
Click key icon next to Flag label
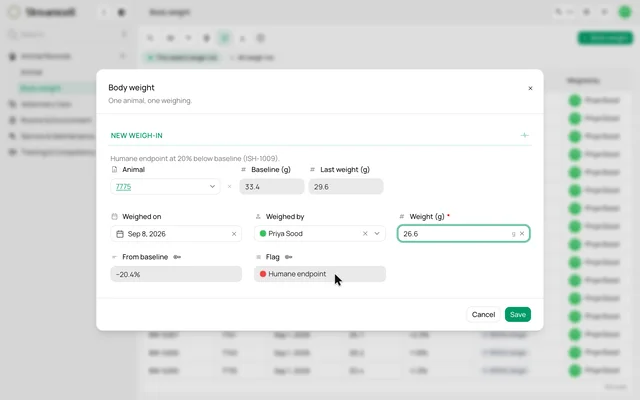point(289,257)
